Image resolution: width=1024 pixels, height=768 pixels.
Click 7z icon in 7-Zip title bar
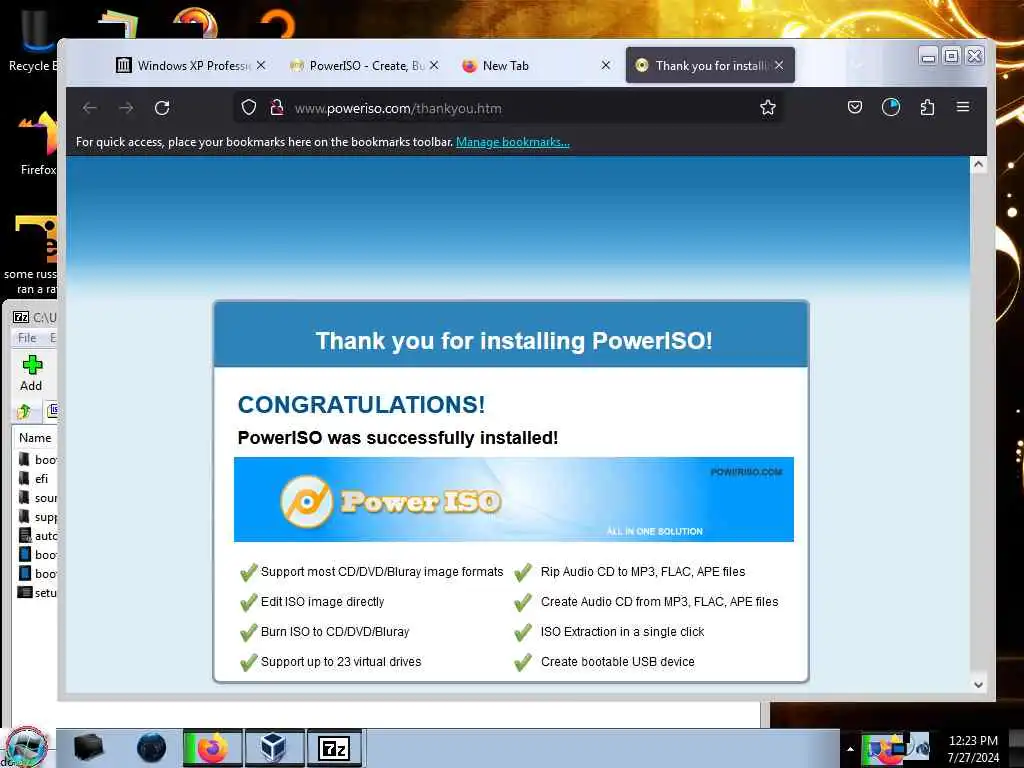22,317
